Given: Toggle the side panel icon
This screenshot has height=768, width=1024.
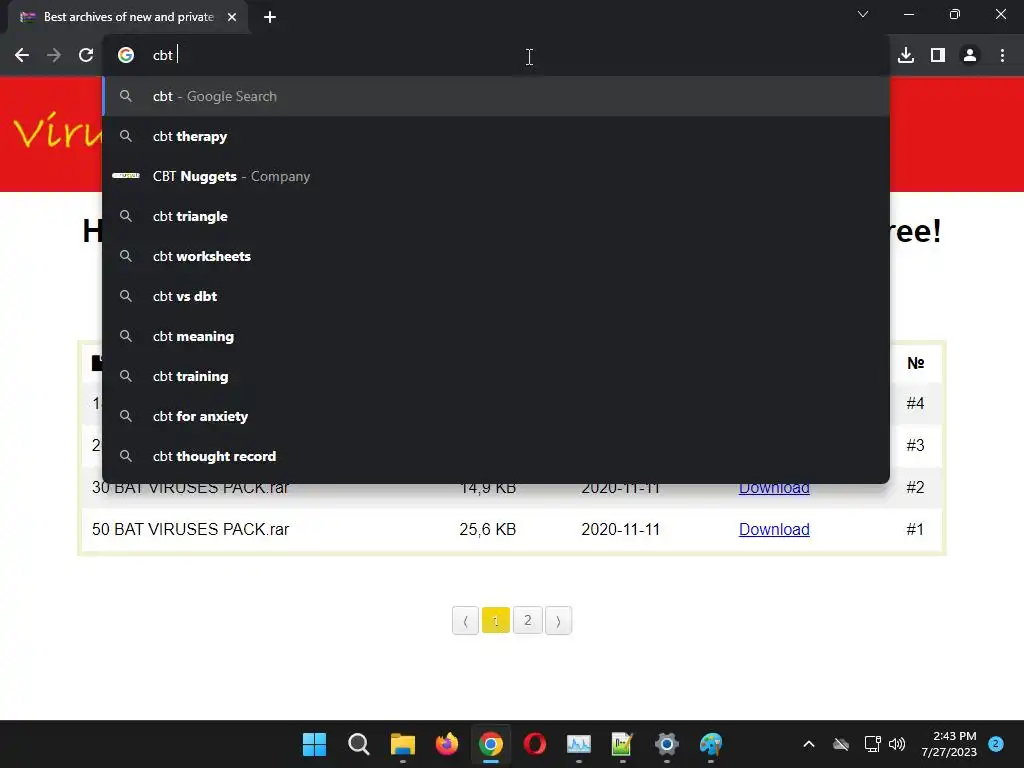Looking at the screenshot, I should point(938,56).
